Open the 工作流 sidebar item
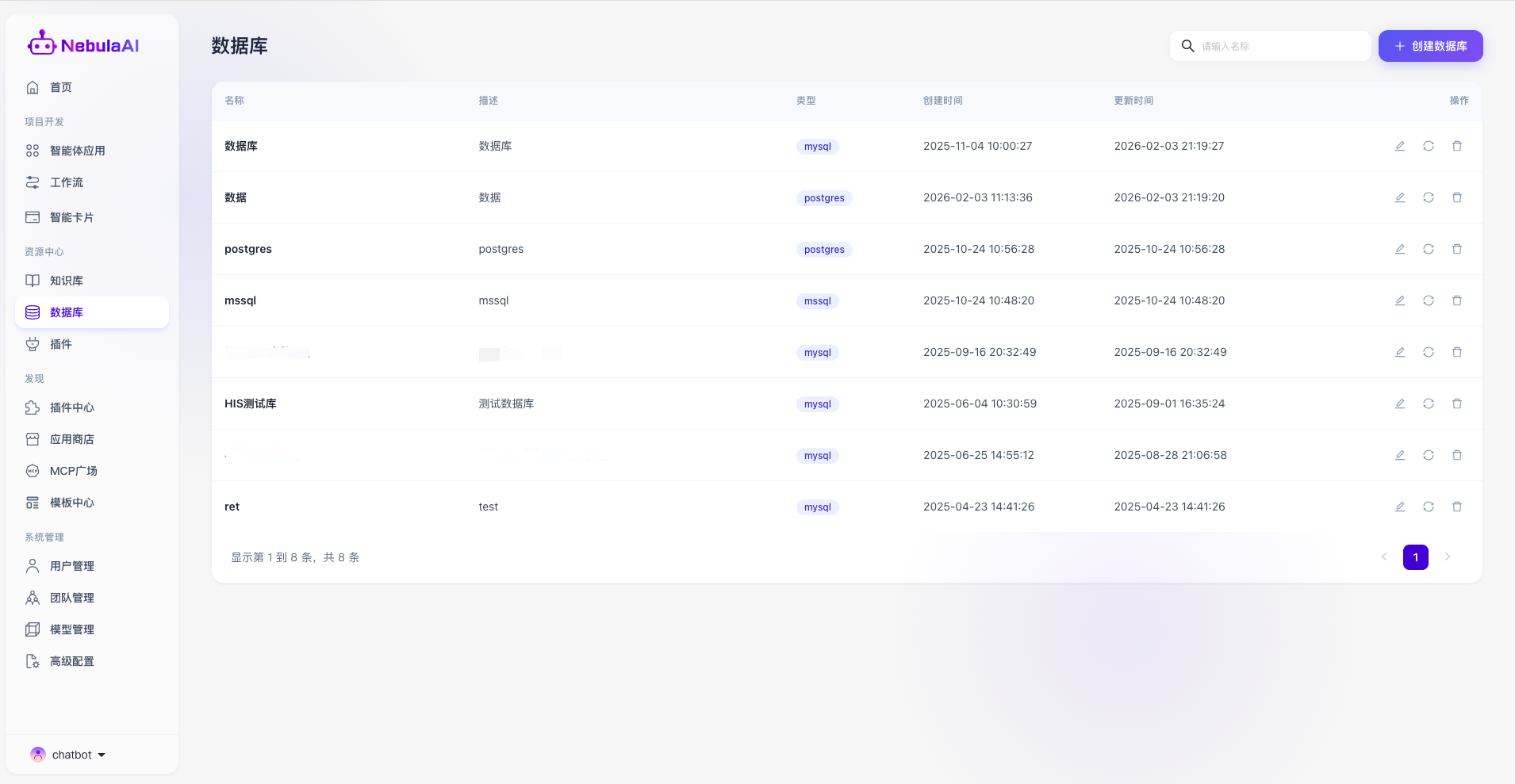Viewport: 1515px width, 784px height. (67, 182)
